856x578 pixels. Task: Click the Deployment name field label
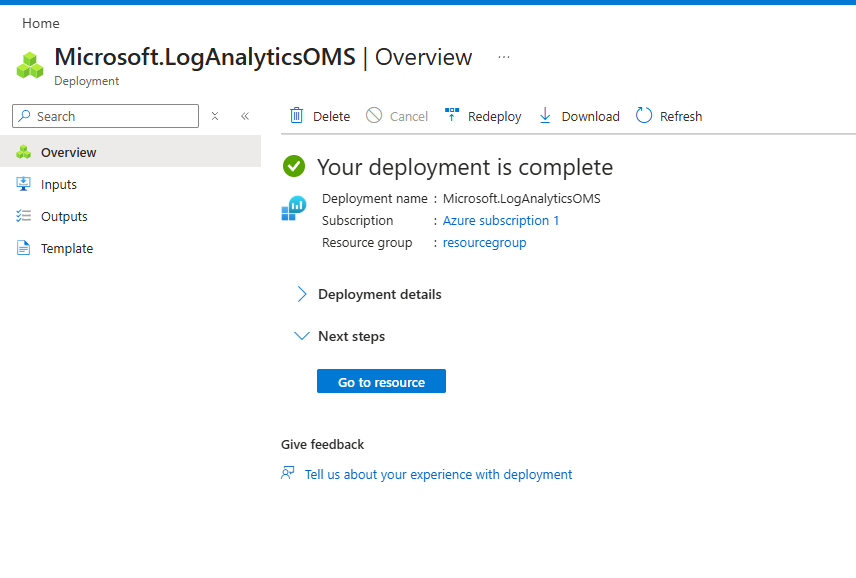pyautogui.click(x=374, y=199)
